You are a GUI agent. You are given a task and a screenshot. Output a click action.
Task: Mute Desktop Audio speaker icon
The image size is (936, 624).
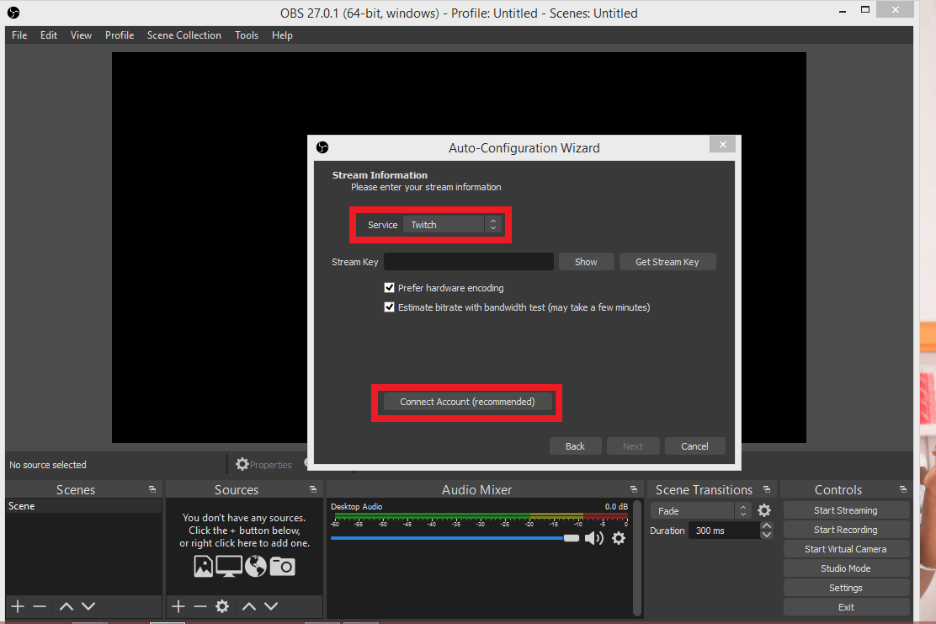coord(594,539)
